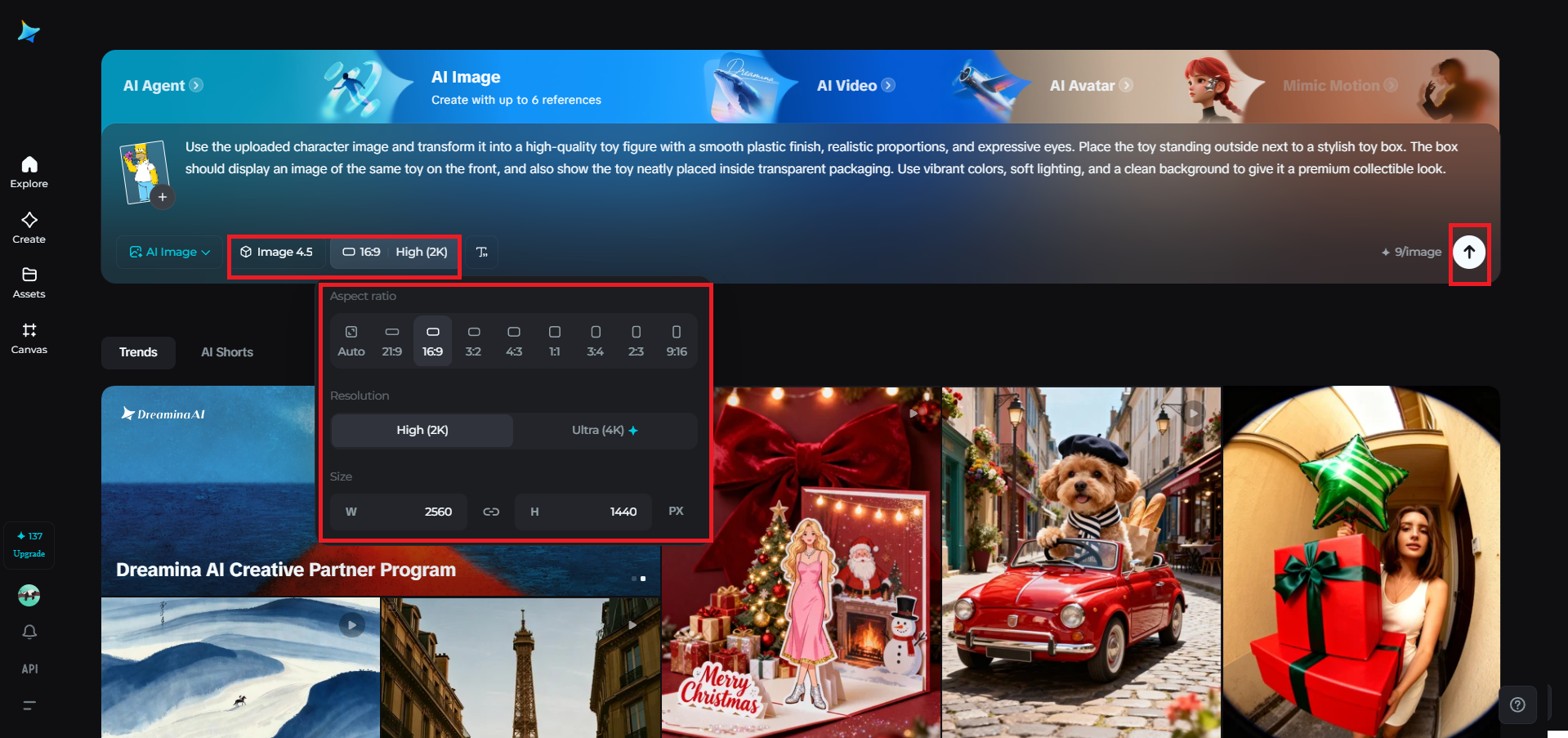Toggle the chain link between width and height

click(x=491, y=512)
